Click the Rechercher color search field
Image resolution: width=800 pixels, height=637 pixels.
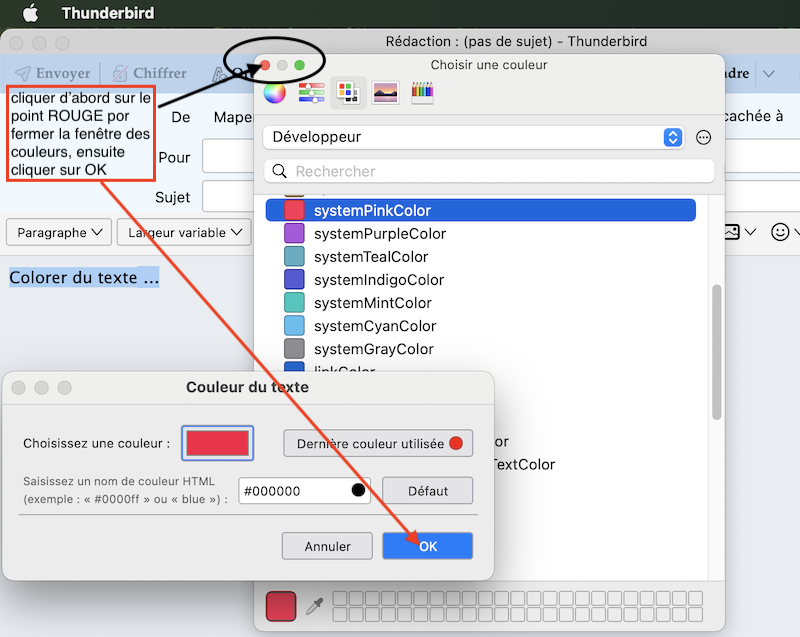coord(489,171)
